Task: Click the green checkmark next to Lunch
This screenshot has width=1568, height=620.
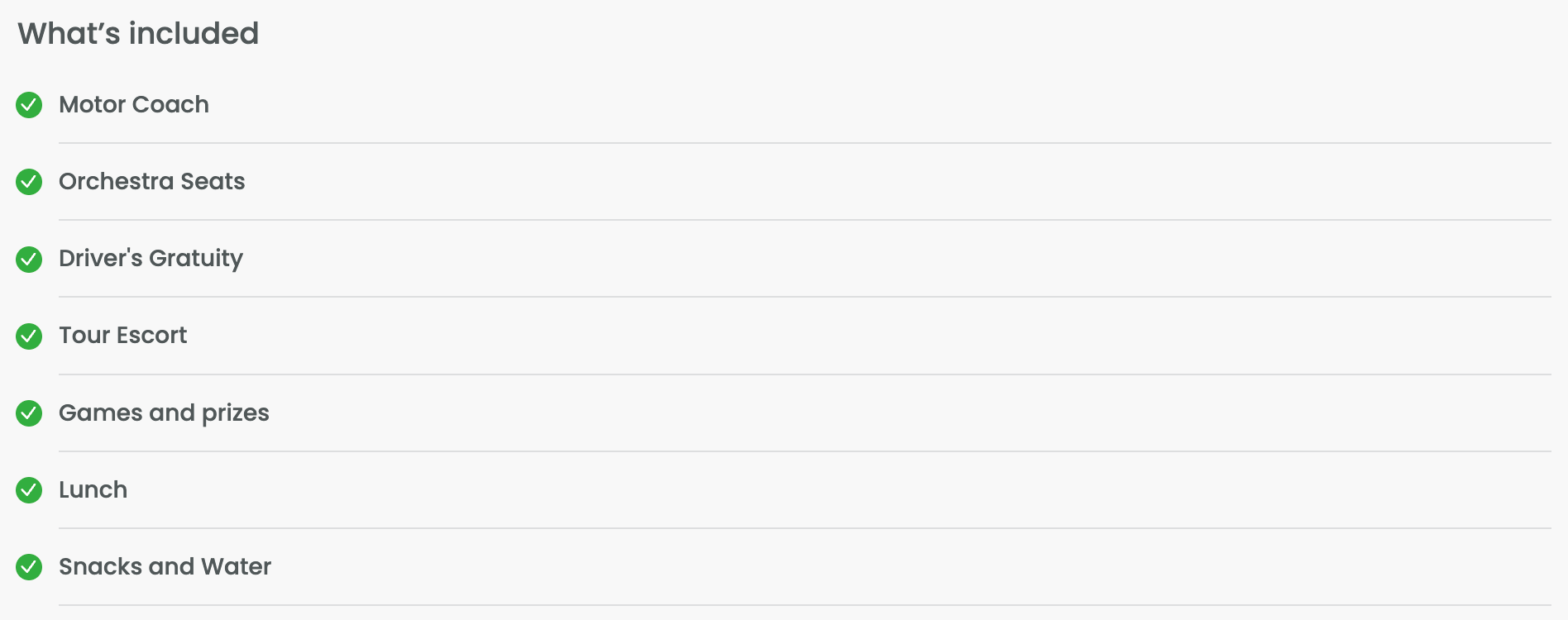Action: tap(29, 490)
